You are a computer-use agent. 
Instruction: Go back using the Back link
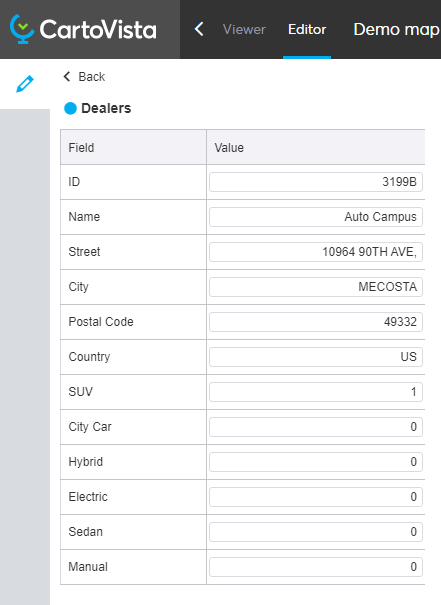pos(84,76)
